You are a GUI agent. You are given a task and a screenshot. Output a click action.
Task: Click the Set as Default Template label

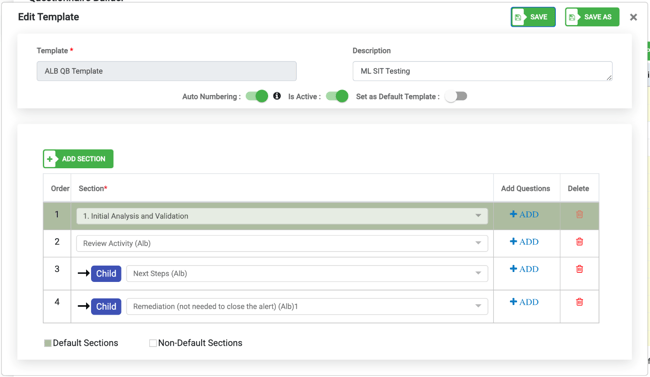[x=398, y=97]
